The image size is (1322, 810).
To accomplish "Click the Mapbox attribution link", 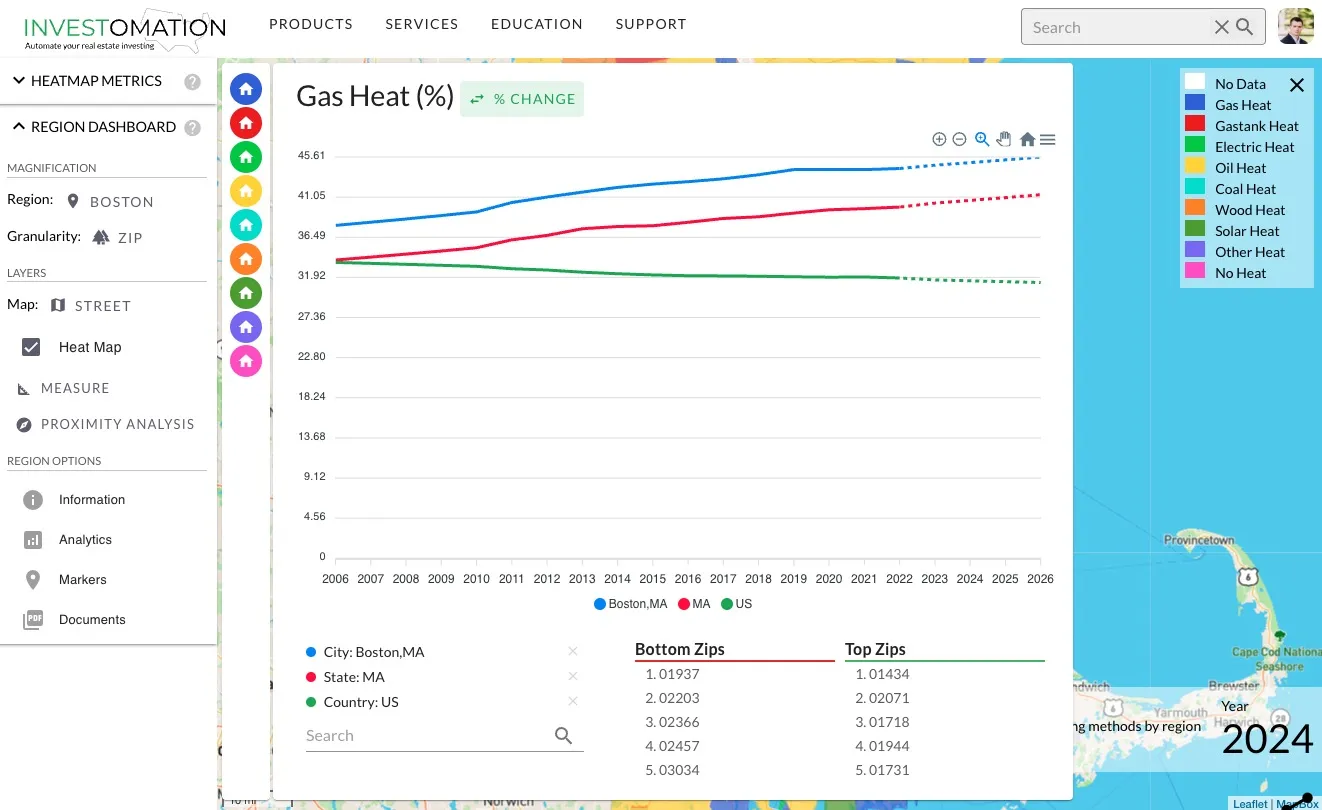I will pos(1297,803).
